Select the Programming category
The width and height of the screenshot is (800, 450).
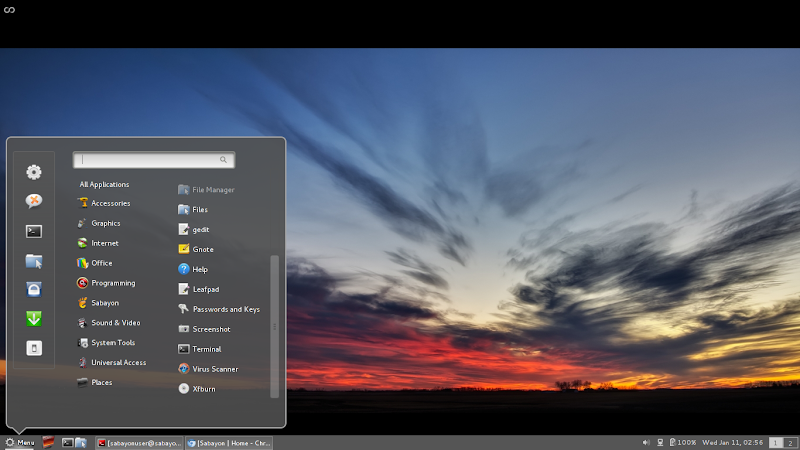(x=112, y=283)
